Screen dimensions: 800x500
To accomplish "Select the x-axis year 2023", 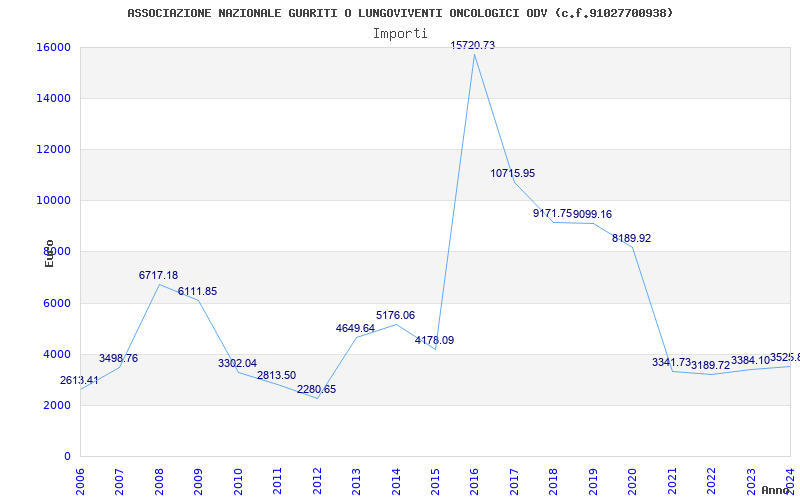I will (x=751, y=481).
